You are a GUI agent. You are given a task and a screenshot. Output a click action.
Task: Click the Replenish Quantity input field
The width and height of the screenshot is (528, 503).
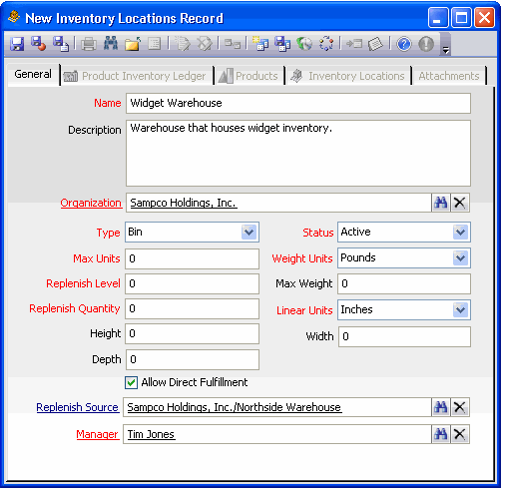click(192, 308)
